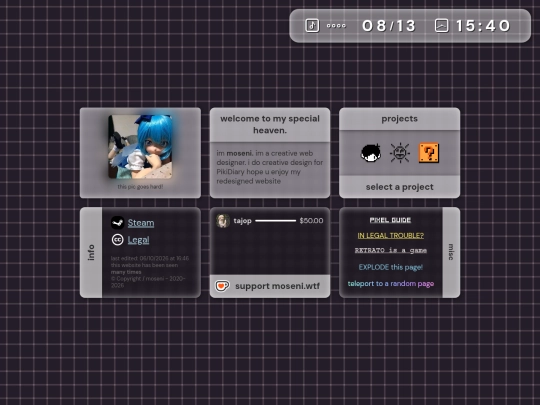Screen dimensions: 540x405
Task: Click the select a project label
Action: pyautogui.click(x=399, y=187)
